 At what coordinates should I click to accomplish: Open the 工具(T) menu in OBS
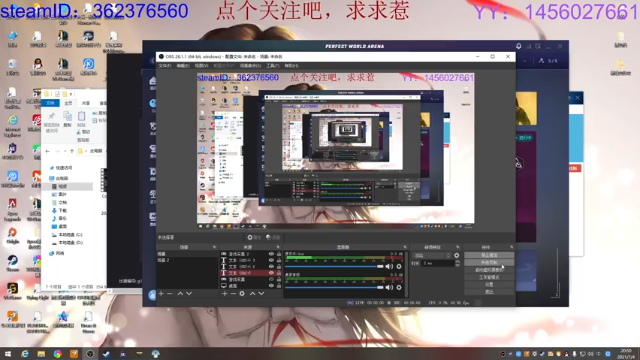[273, 66]
